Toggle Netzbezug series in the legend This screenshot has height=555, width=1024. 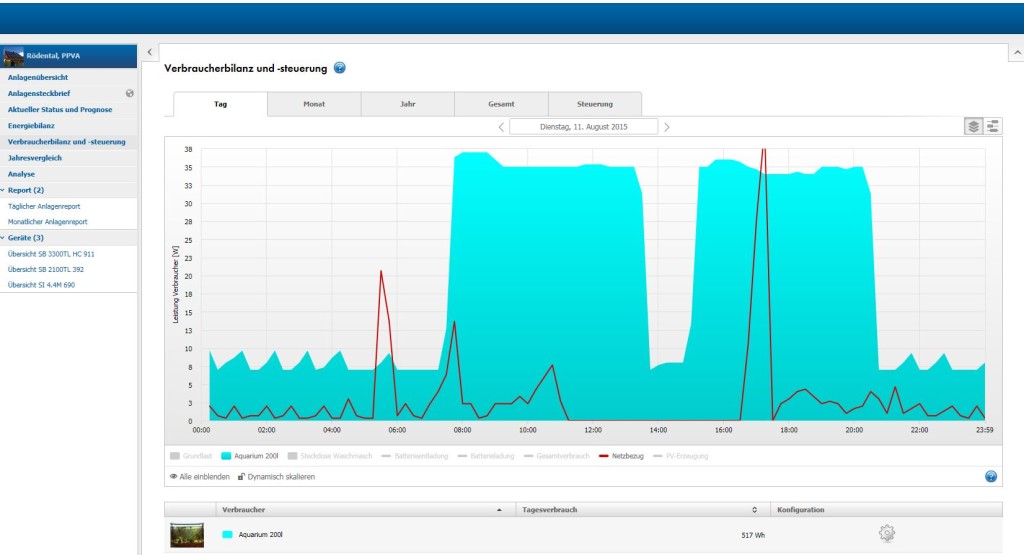(x=622, y=456)
